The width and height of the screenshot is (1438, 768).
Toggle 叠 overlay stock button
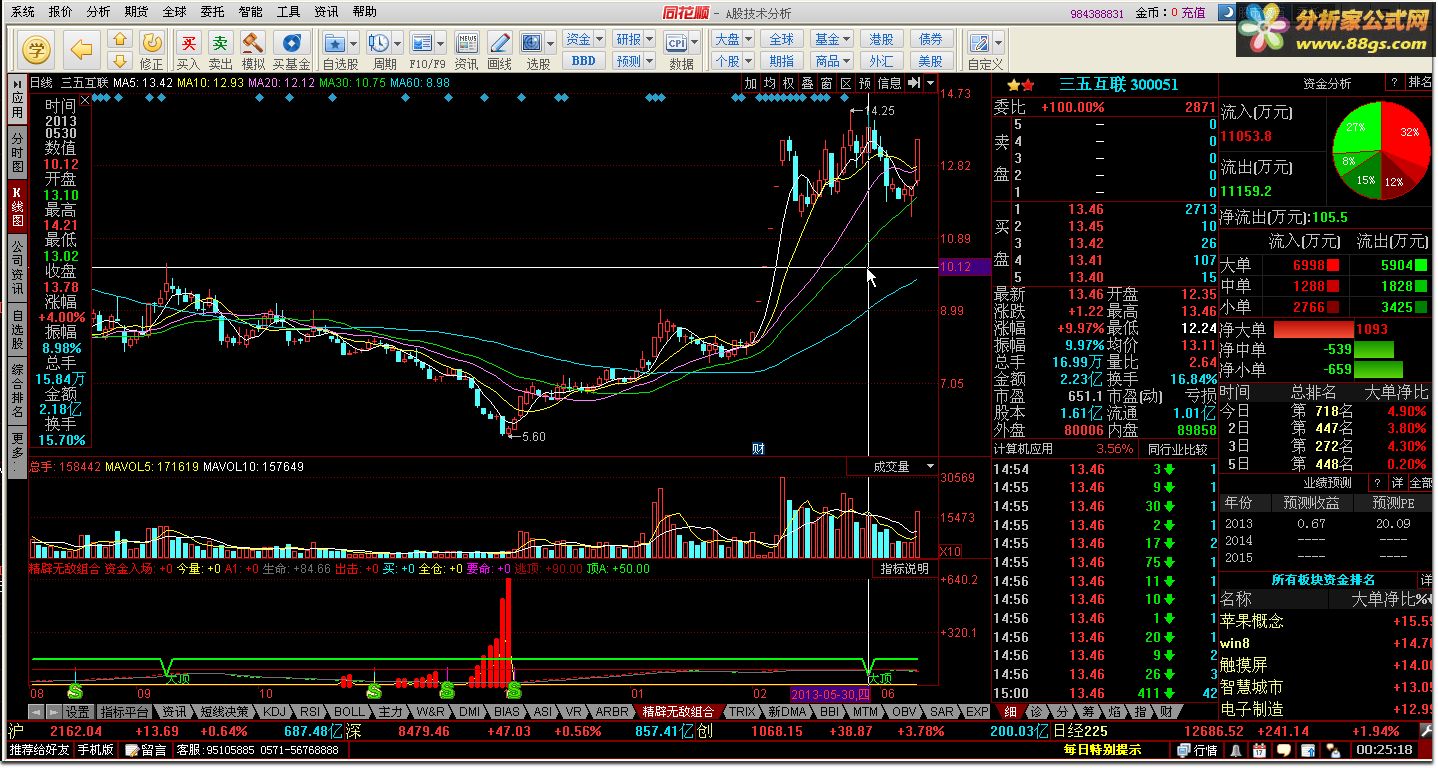[808, 83]
